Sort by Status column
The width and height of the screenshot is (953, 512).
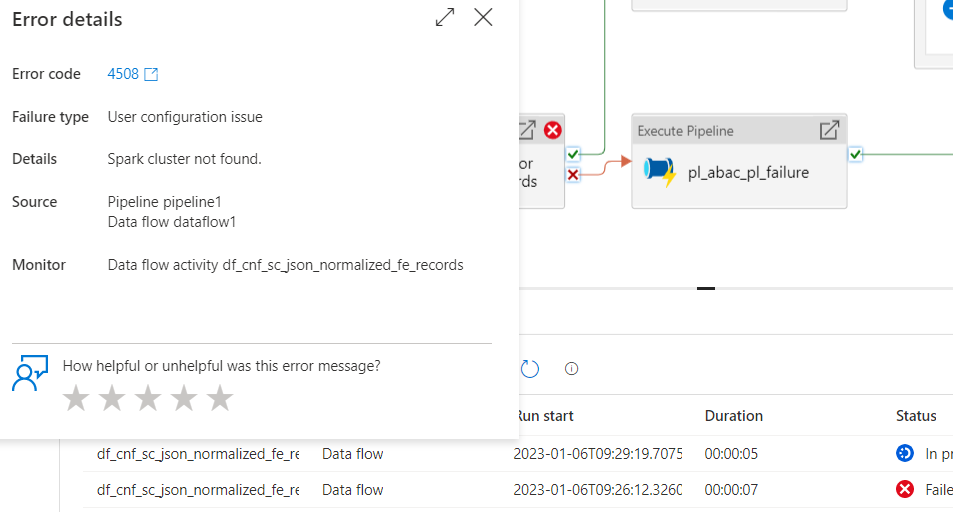pyautogui.click(x=916, y=416)
